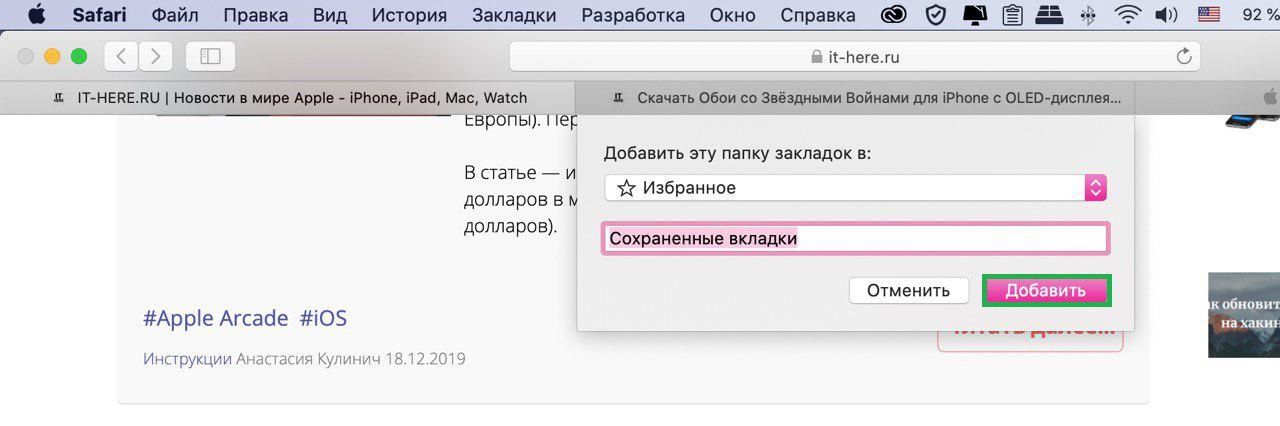Viewport: 1280px width, 426px height.
Task: Toggle the sidebar button in the toolbar
Action: coord(210,57)
